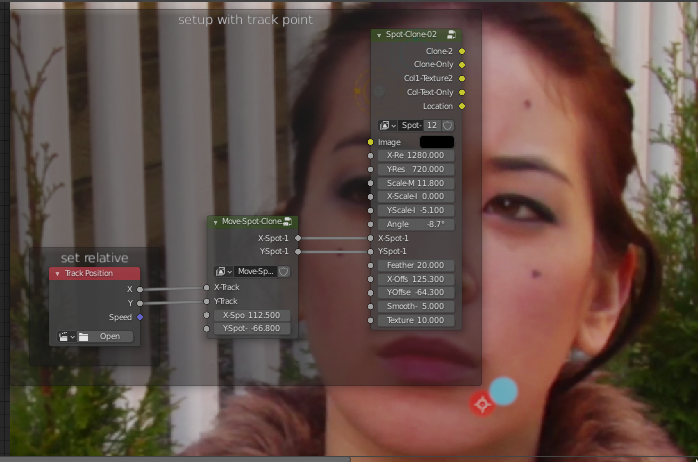This screenshot has height=462, width=698.
Task: Click the Spot- group name field
Action: (x=410, y=126)
